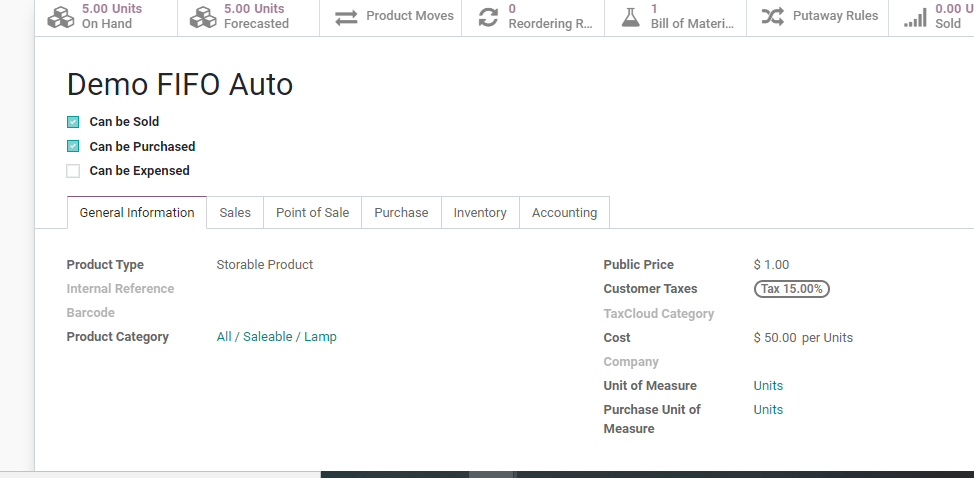The image size is (974, 478).
Task: Click the Putaway Rules shuffle icon
Action: [772, 17]
